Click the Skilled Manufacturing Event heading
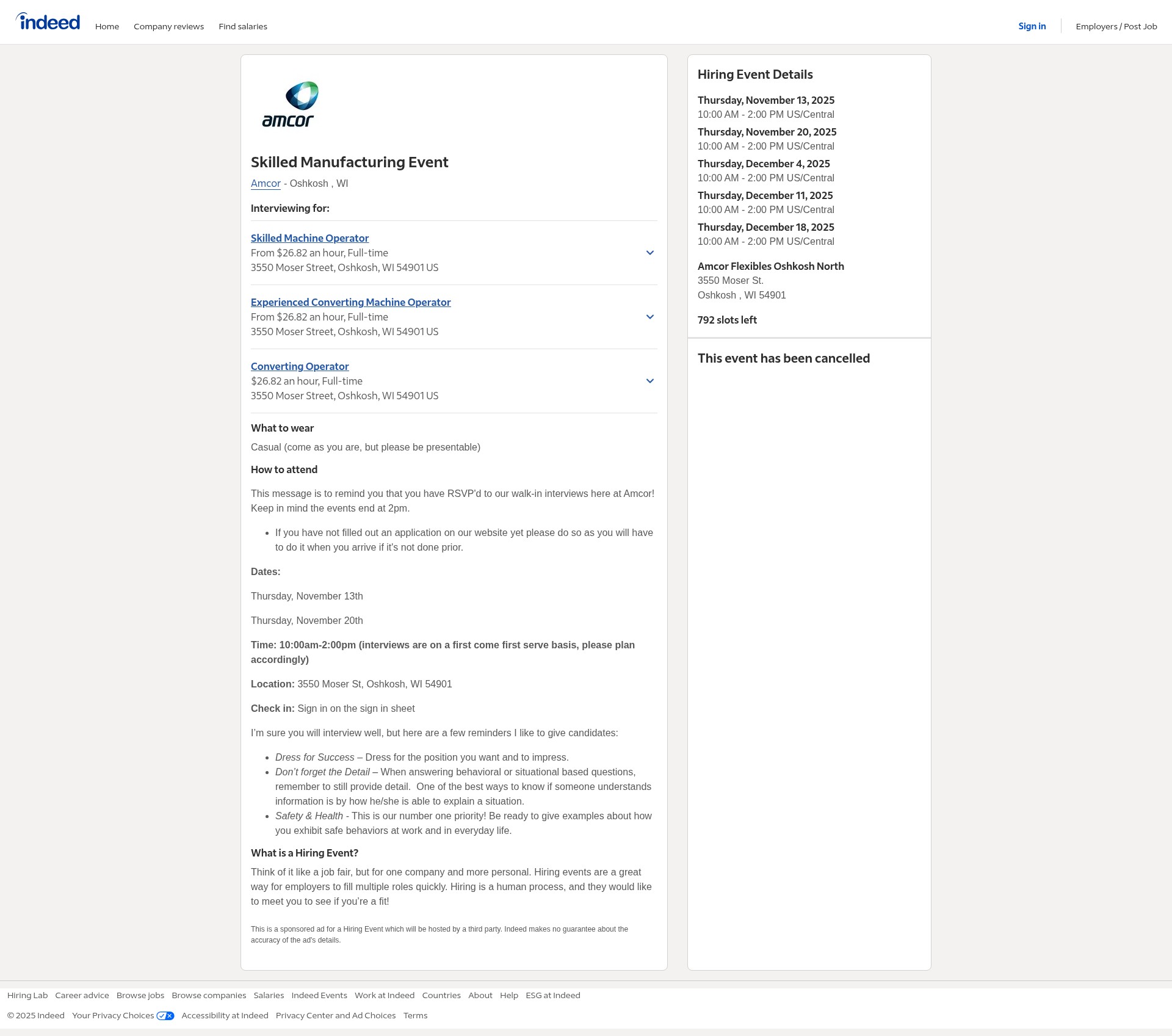The width and height of the screenshot is (1172, 1036). (349, 162)
